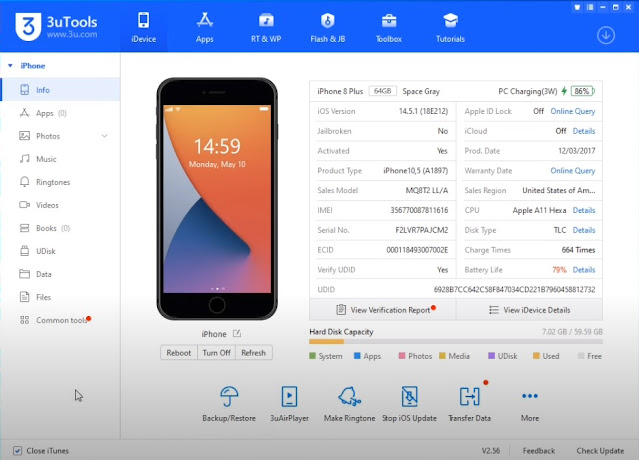Select the UDID value text

(514, 290)
